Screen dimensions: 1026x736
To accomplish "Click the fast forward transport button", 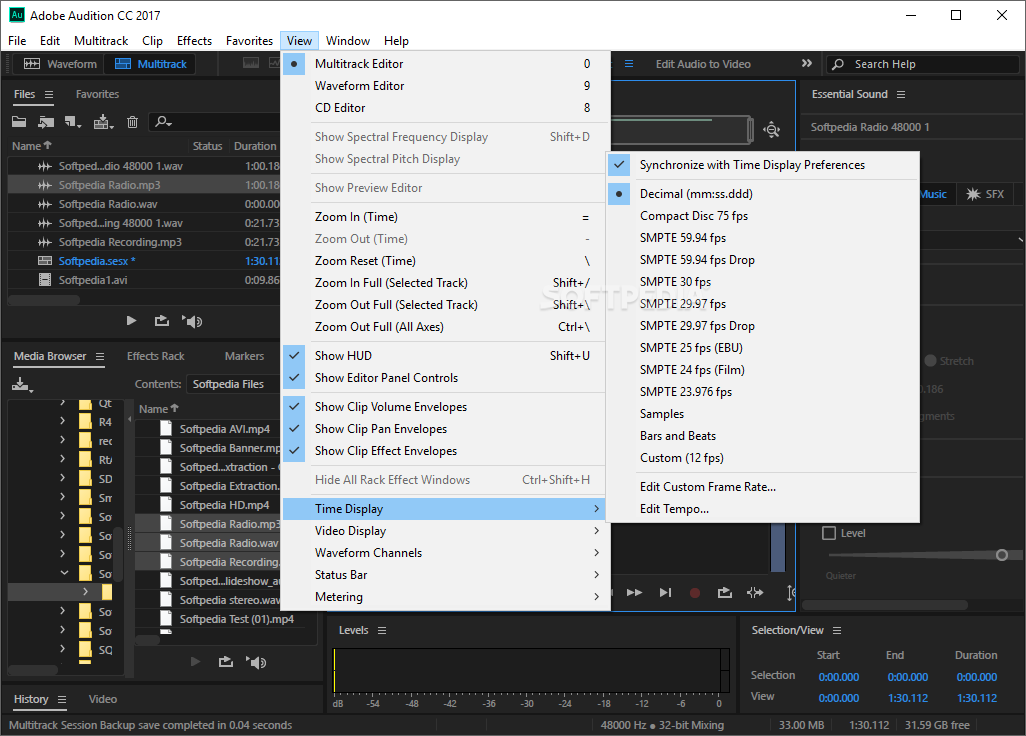I will [634, 593].
